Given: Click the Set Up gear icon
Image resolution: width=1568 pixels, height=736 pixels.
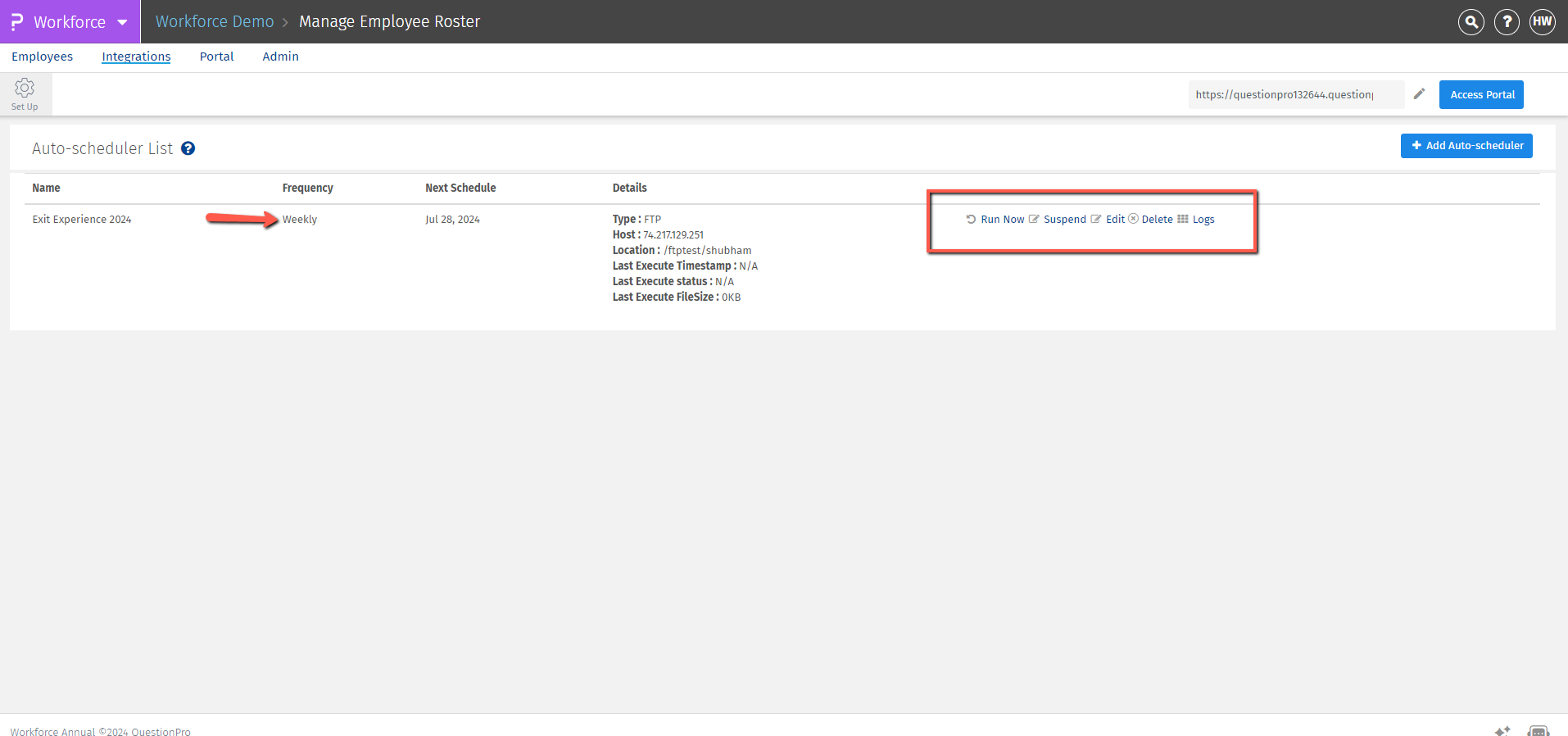Looking at the screenshot, I should (25, 89).
